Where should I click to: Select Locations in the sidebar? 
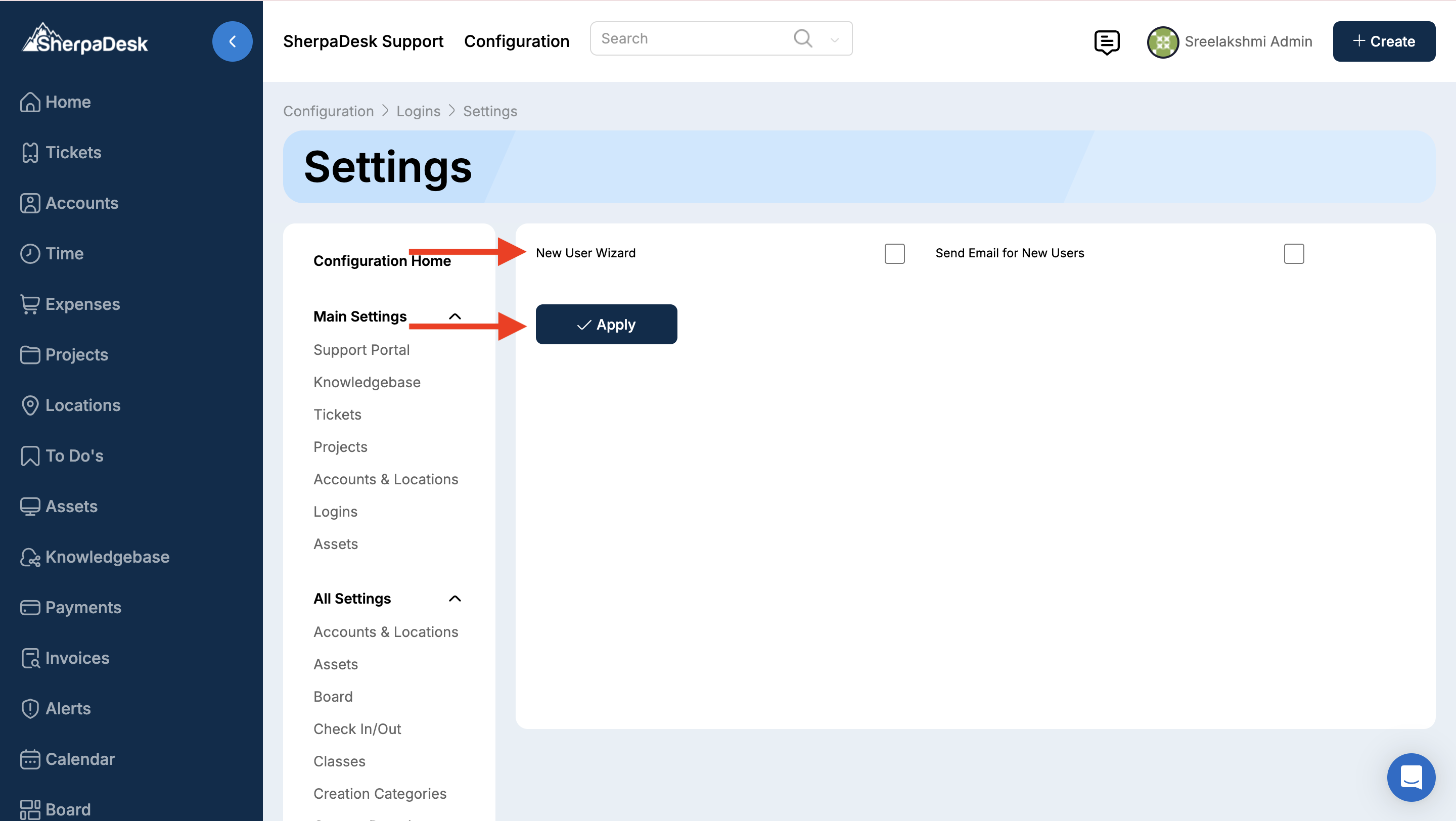[82, 405]
